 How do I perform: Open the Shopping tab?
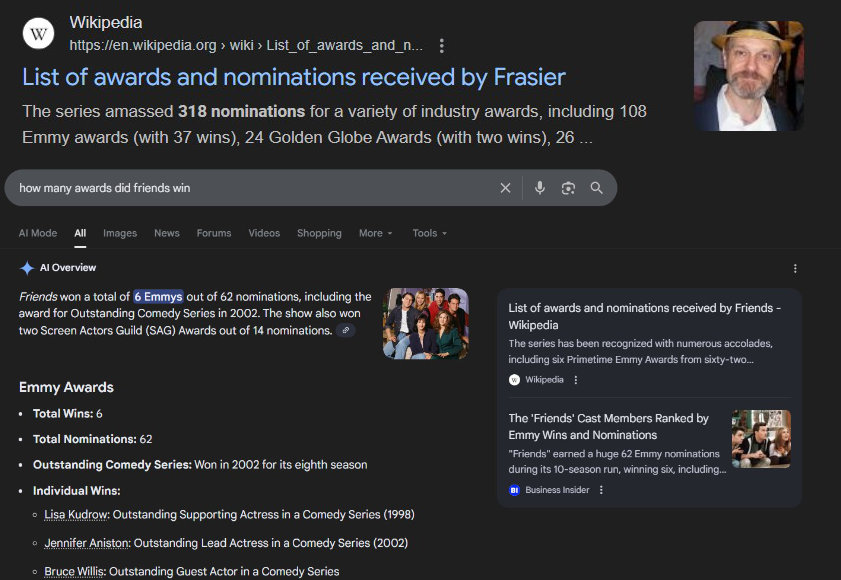(319, 233)
